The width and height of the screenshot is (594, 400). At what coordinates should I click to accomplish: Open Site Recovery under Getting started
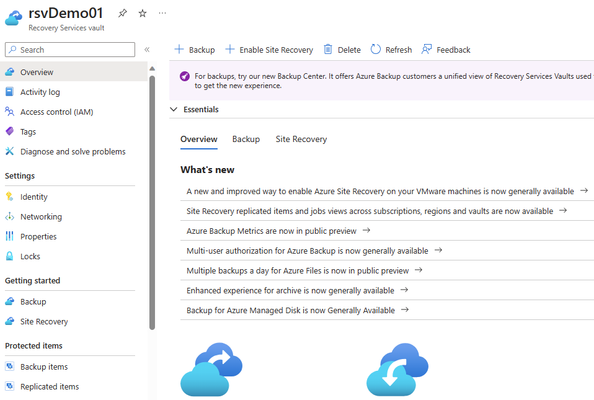[44, 322]
